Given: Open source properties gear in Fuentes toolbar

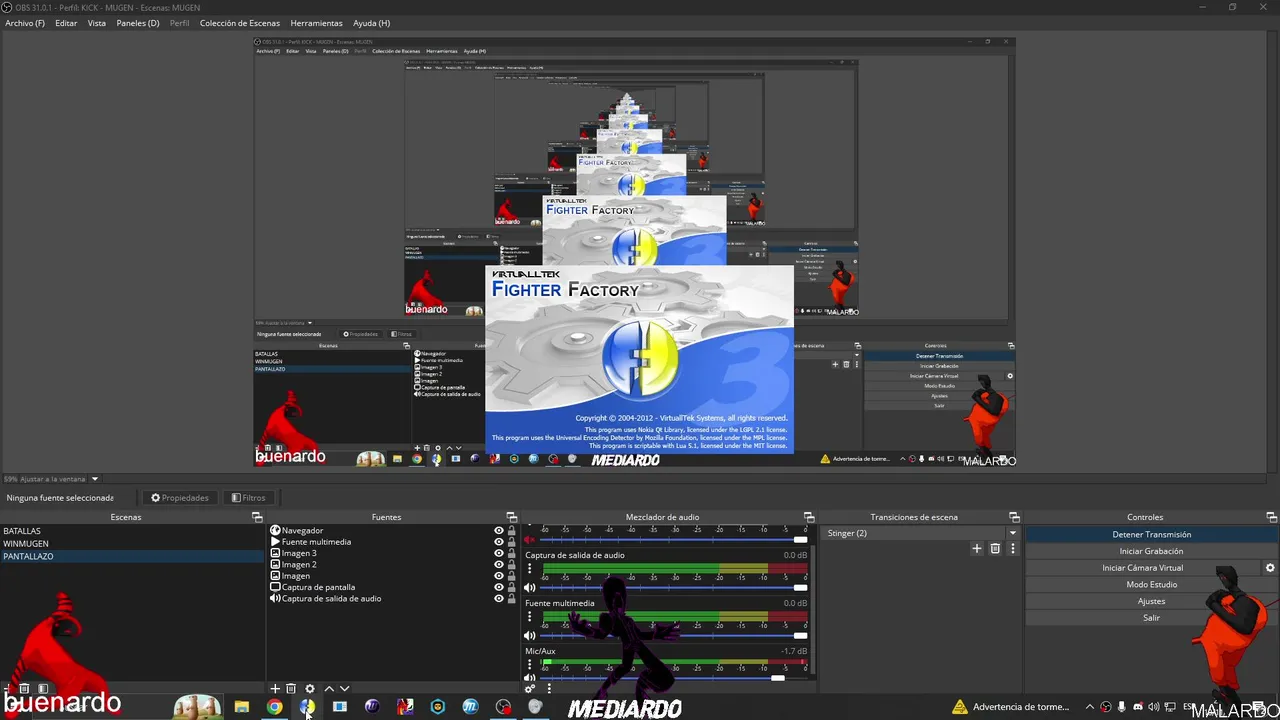Looking at the screenshot, I should pyautogui.click(x=310, y=688).
